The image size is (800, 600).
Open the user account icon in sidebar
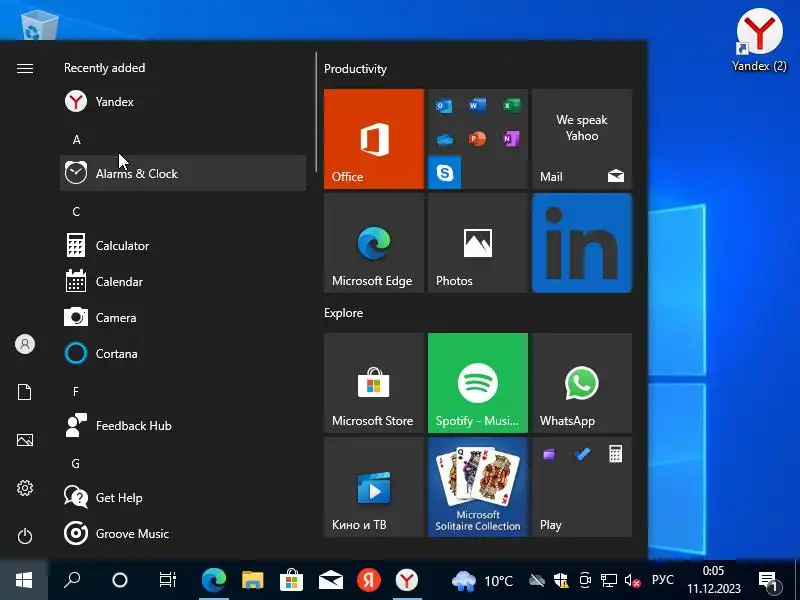[x=25, y=344]
